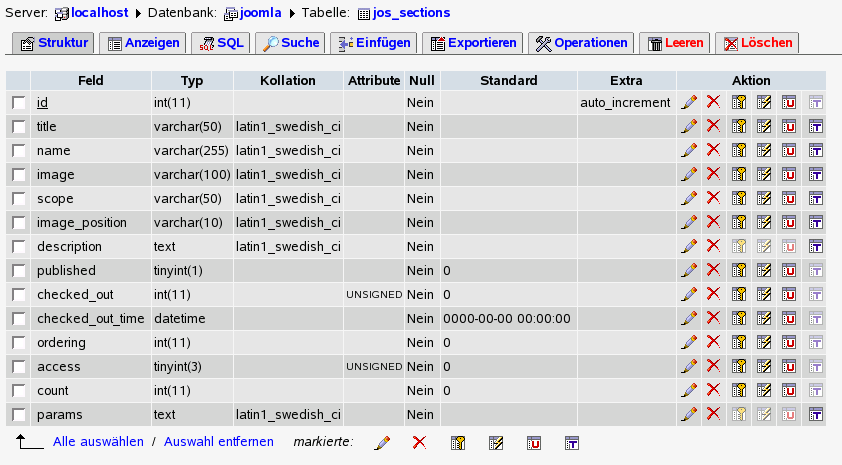Add fulltext for marked fields at bottom
This screenshot has width=842, height=465.
[x=572, y=443]
